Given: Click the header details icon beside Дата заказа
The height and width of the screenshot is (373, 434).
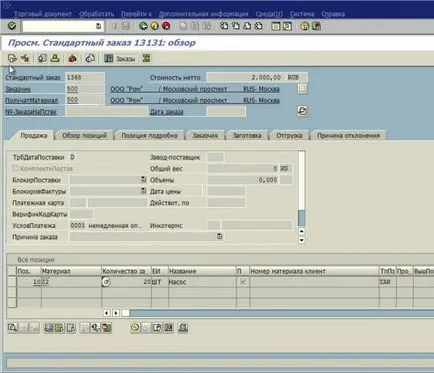Looking at the screenshot, I should point(302,111).
